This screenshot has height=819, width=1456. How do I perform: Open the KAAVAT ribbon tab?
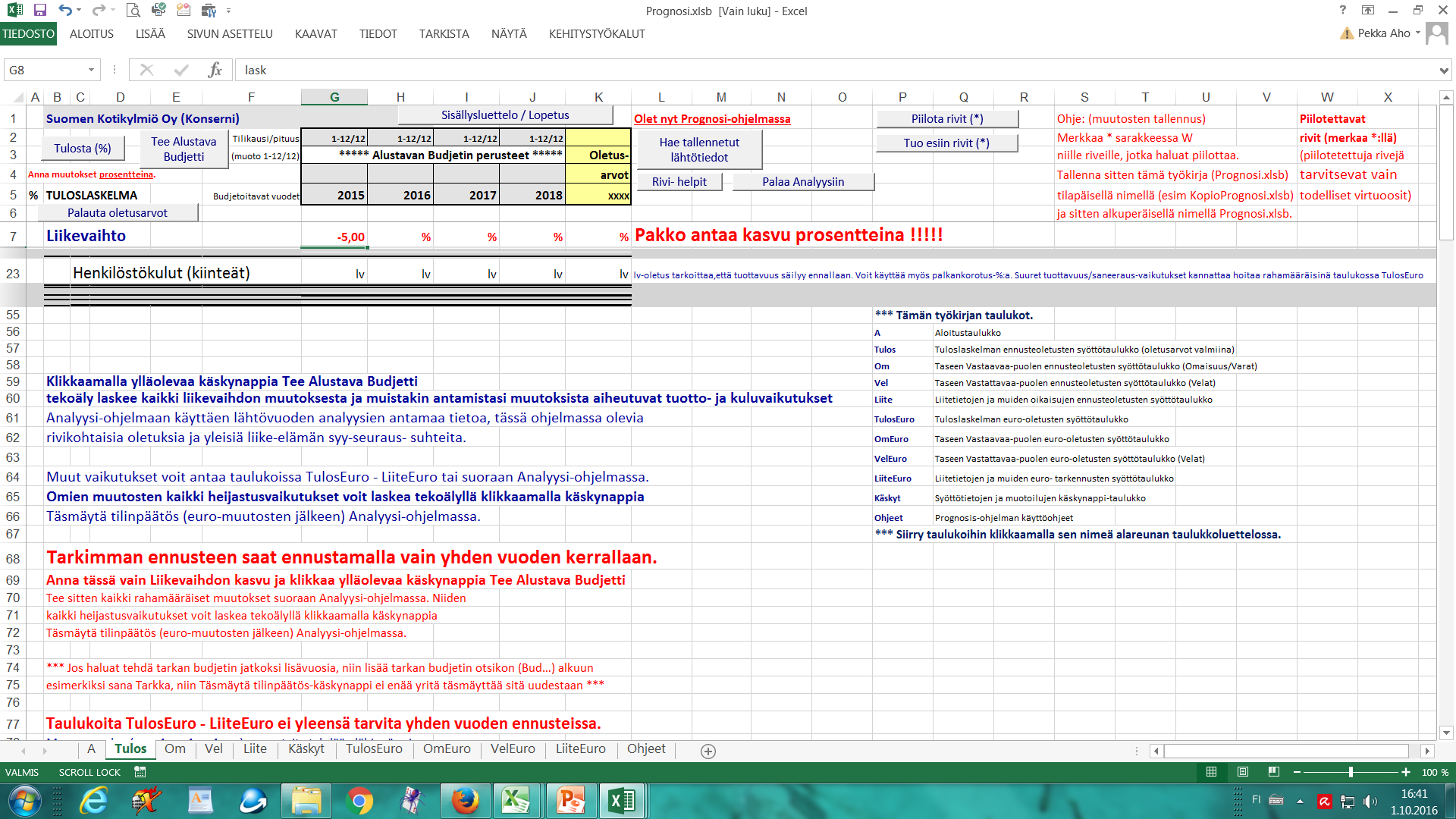click(316, 34)
